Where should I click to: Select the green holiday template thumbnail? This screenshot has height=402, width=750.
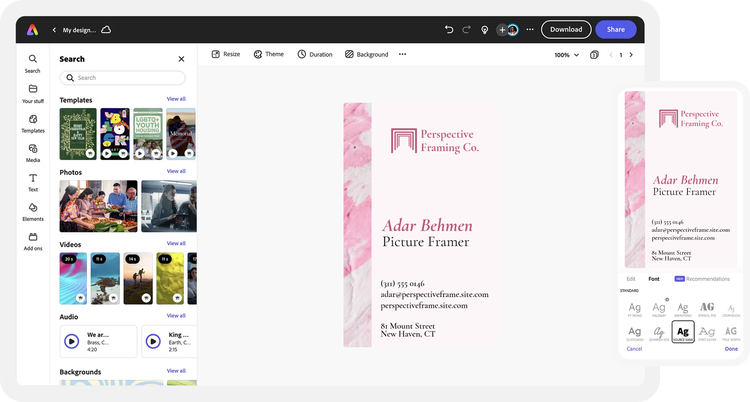78,134
